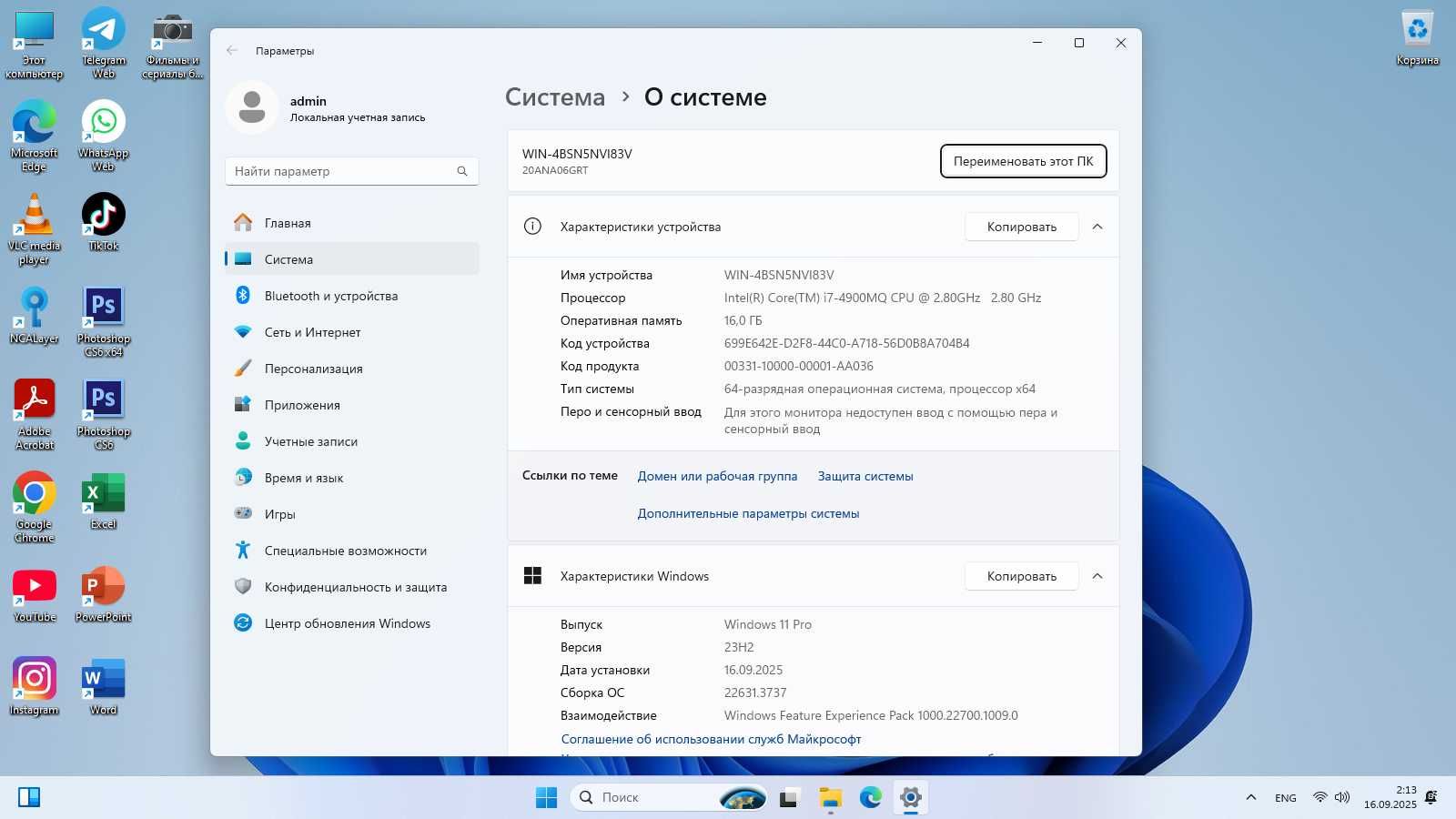Viewport: 1456px width, 819px height.
Task: Open Фильмы и сериалы desktop shortcut
Action: [x=173, y=43]
